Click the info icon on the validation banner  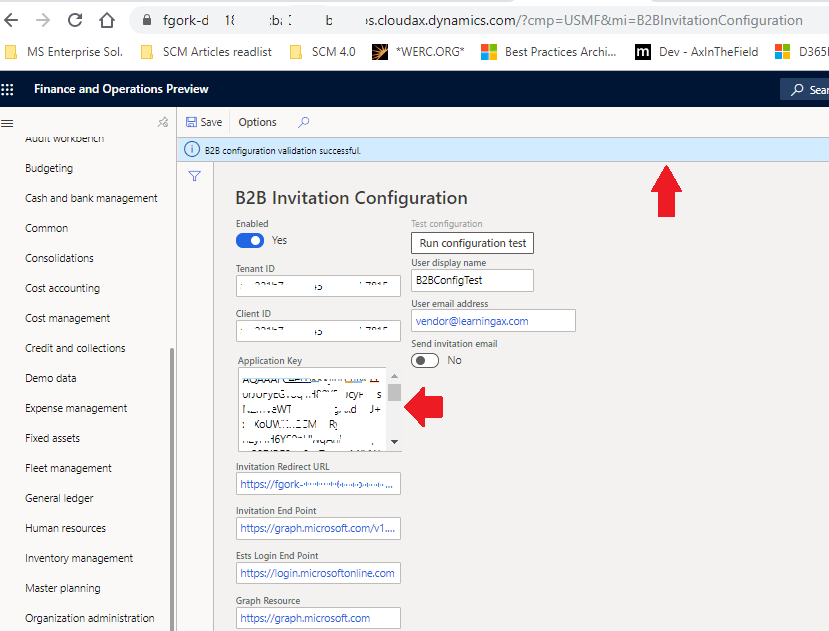pos(191,148)
